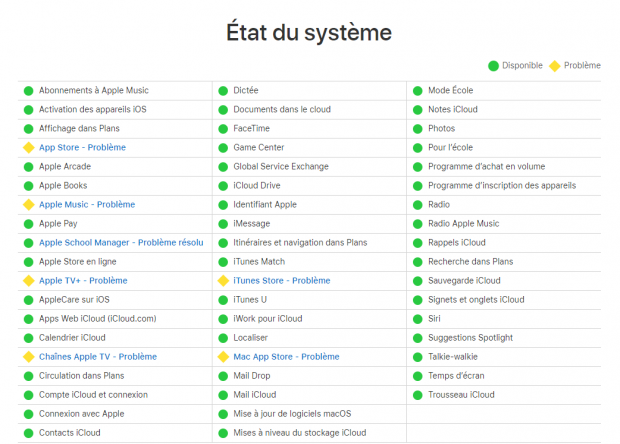Select the Activation des appareils iOS entry
This screenshot has width=620, height=444.
pyautogui.click(x=93, y=109)
